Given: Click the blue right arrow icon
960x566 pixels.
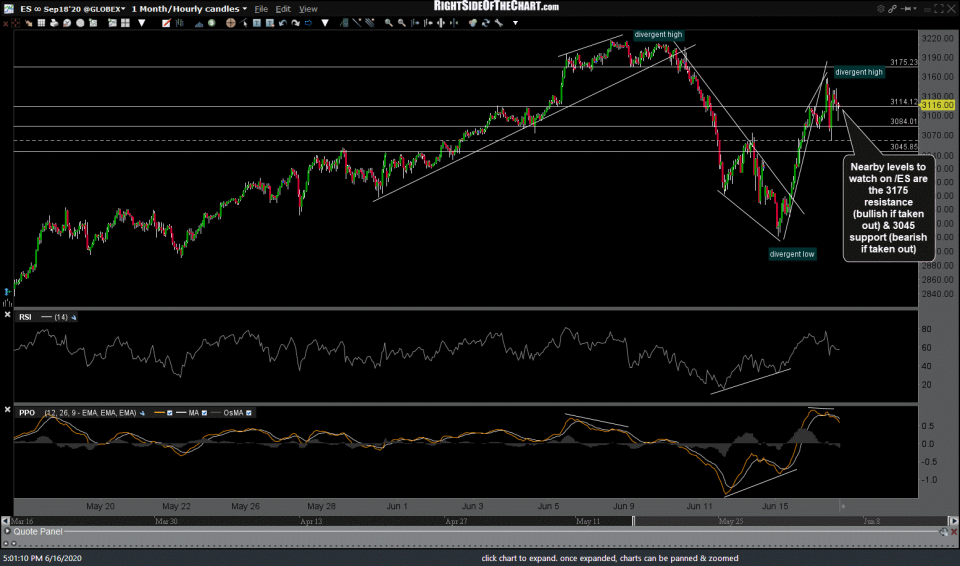Looking at the screenshot, I should pos(308,23).
